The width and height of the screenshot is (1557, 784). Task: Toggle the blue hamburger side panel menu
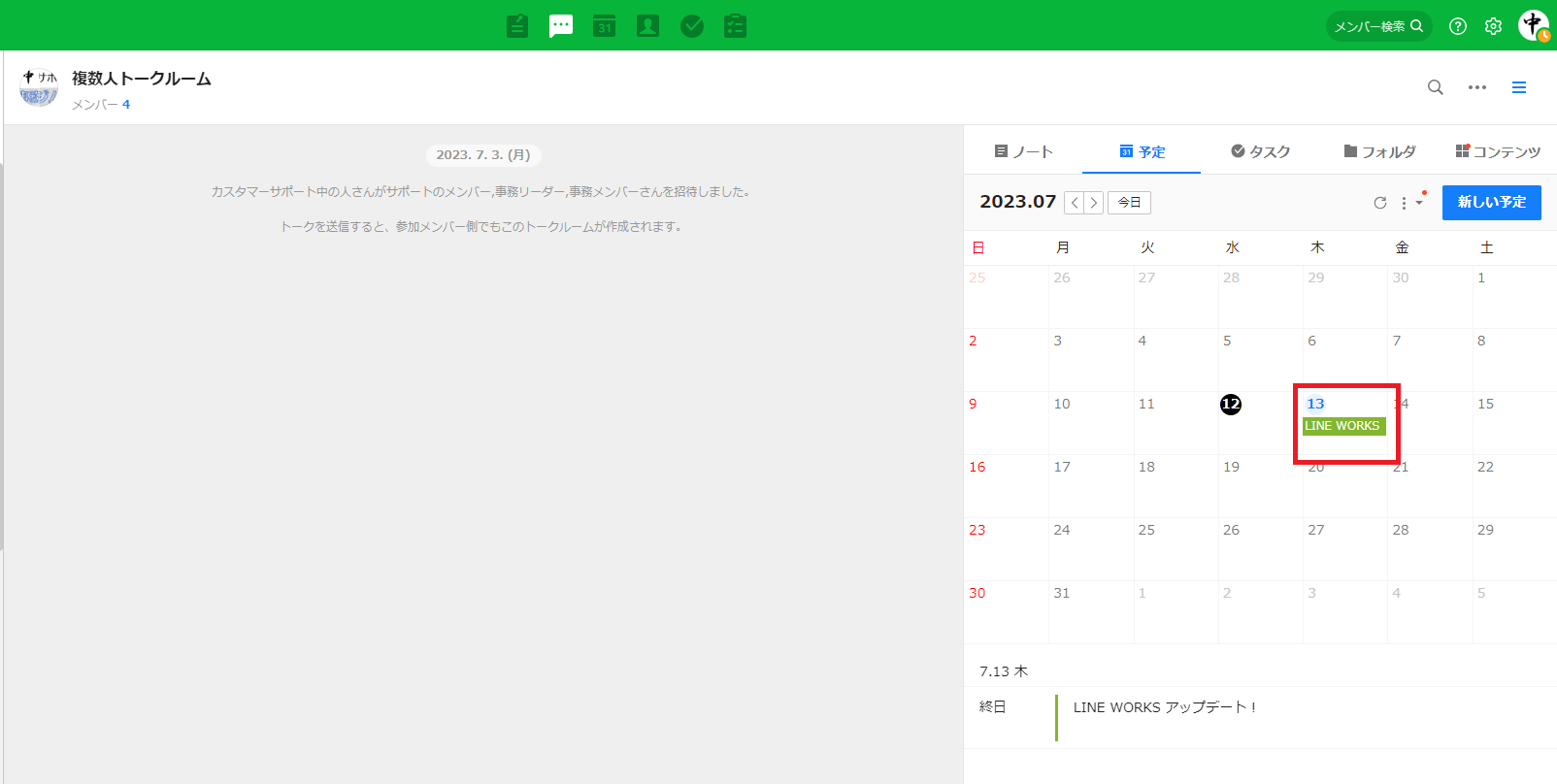tap(1519, 87)
